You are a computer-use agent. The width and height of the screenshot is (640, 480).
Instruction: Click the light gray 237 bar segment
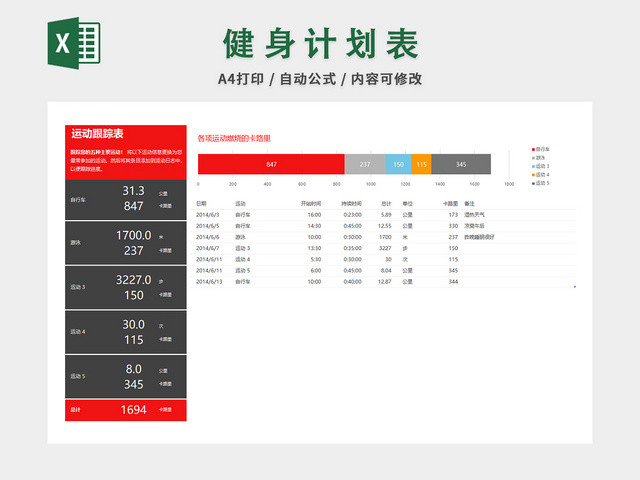point(365,164)
